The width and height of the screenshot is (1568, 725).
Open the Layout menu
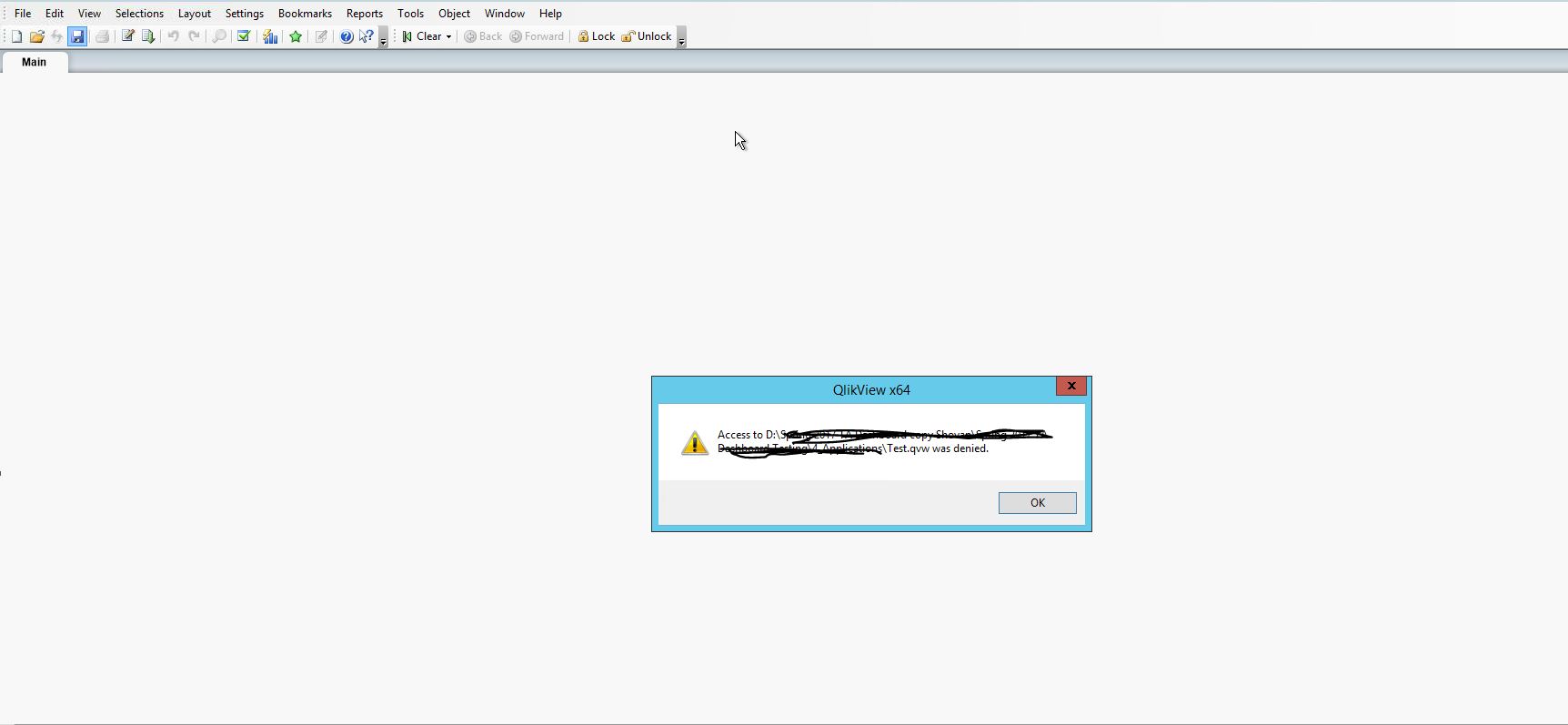194,14
